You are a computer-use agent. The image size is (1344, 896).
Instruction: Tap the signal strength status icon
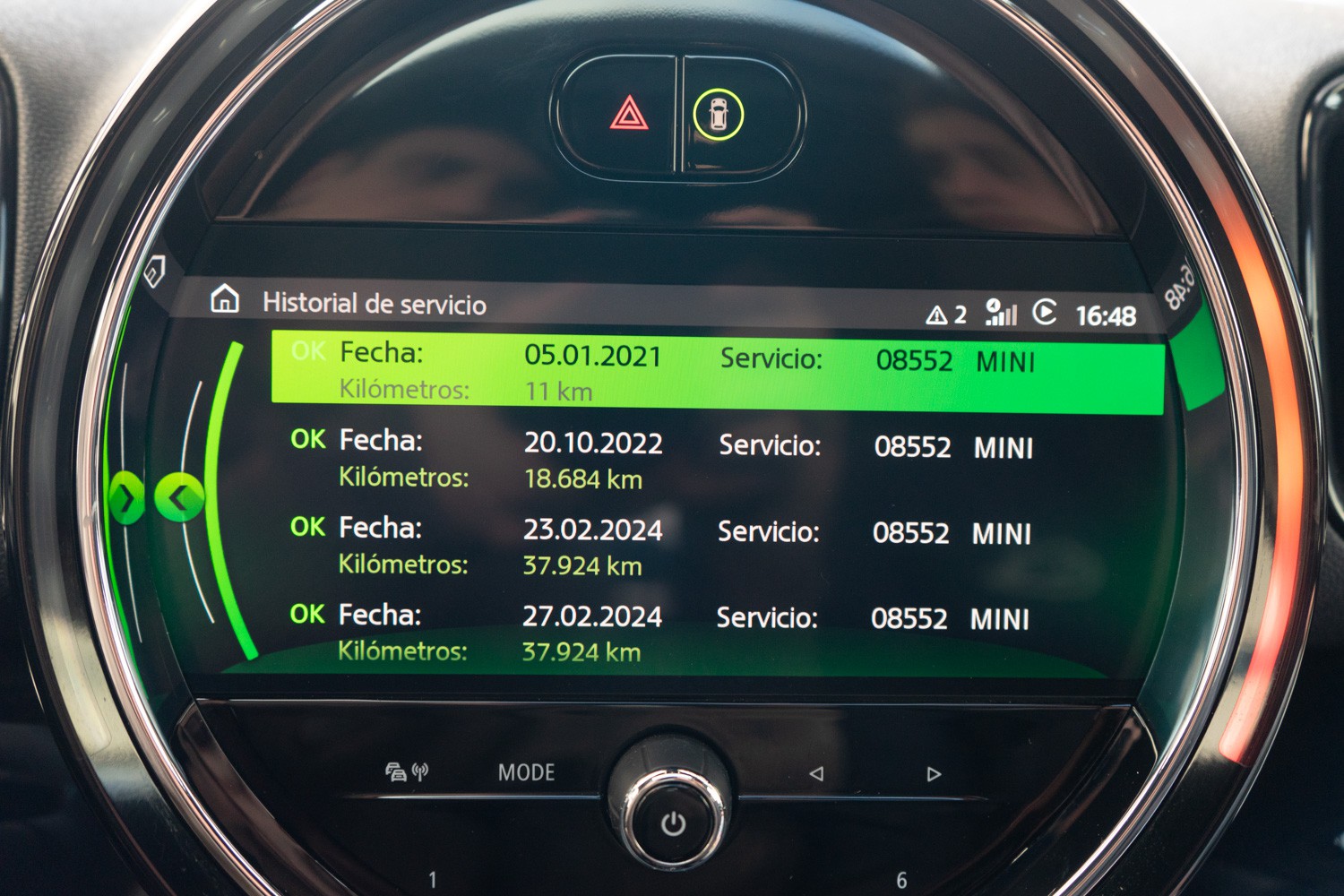click(1000, 313)
